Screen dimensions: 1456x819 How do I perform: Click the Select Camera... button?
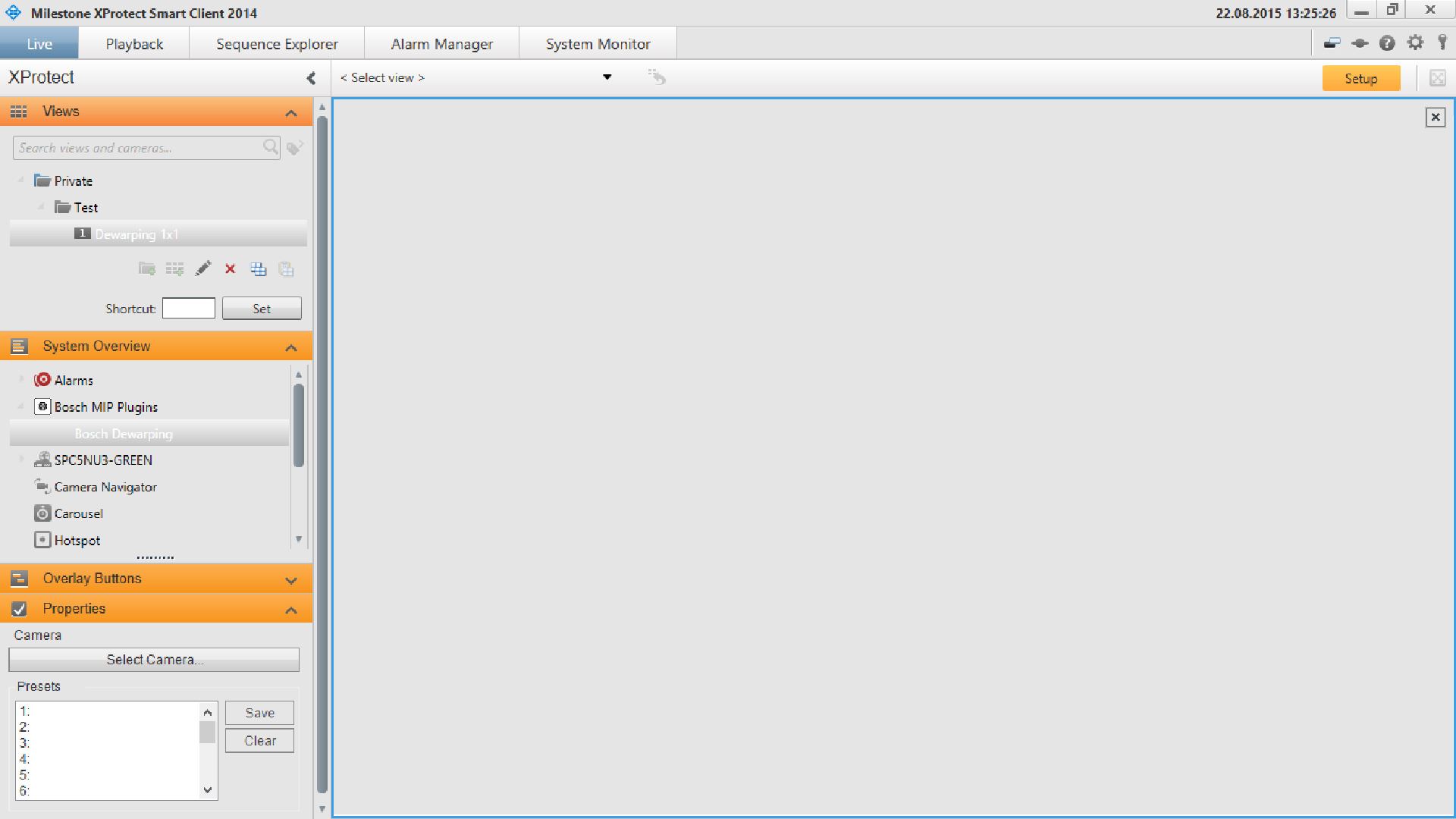coord(154,660)
